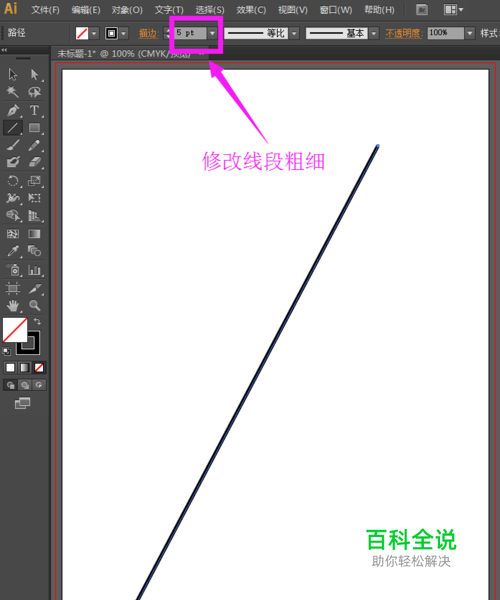Select the Shape Builder tool
Viewport: 500px width, 600px height.
point(13,215)
